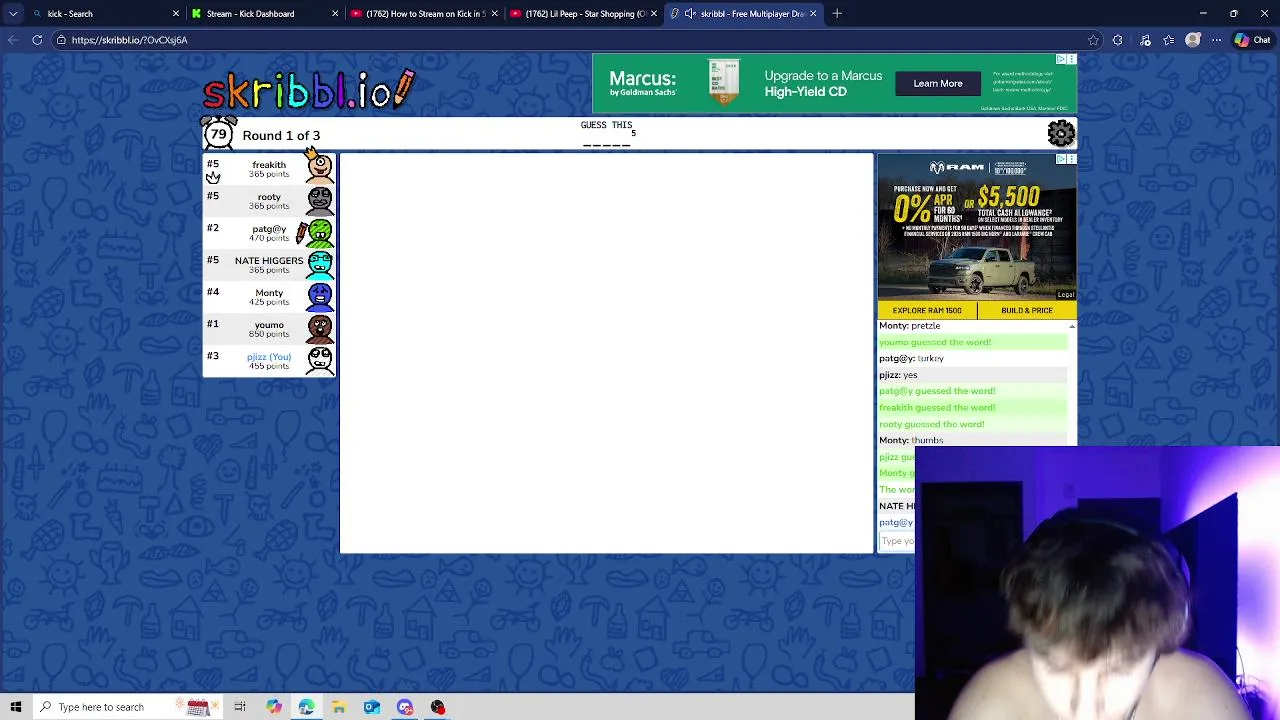
Task: Click the address bar URL
Action: (129, 40)
